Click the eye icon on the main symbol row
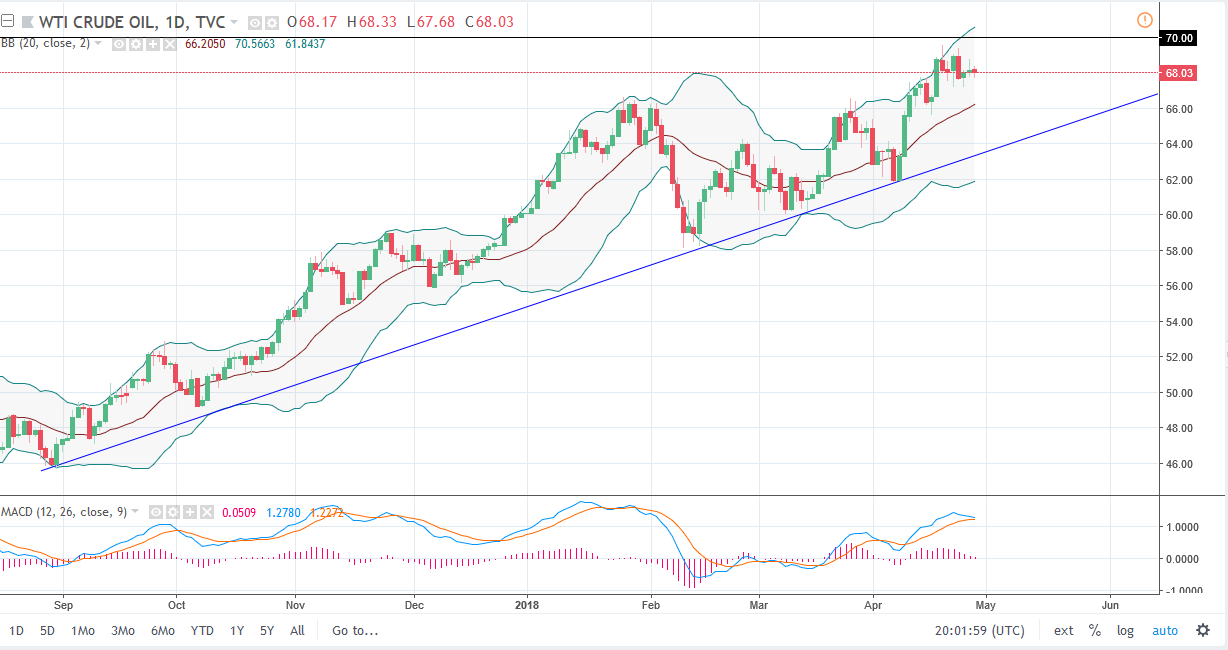This screenshot has width=1228, height=650. [253, 22]
